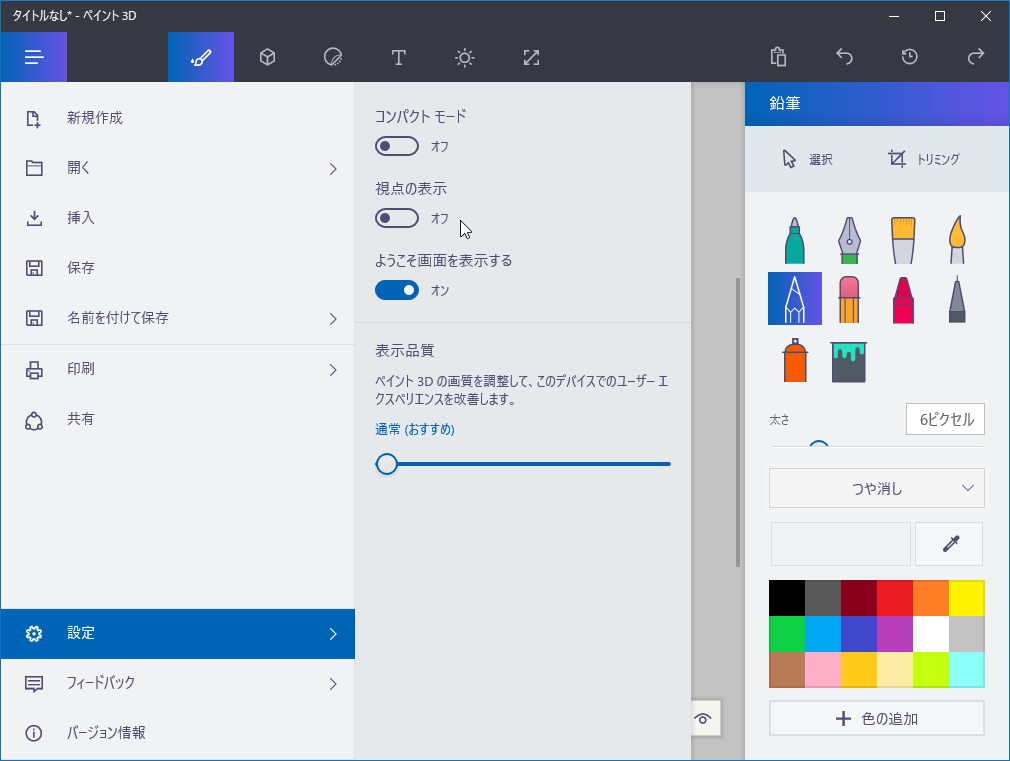Turn on the viewpoint display toggle
Screen dimensions: 1010x761
point(397,218)
